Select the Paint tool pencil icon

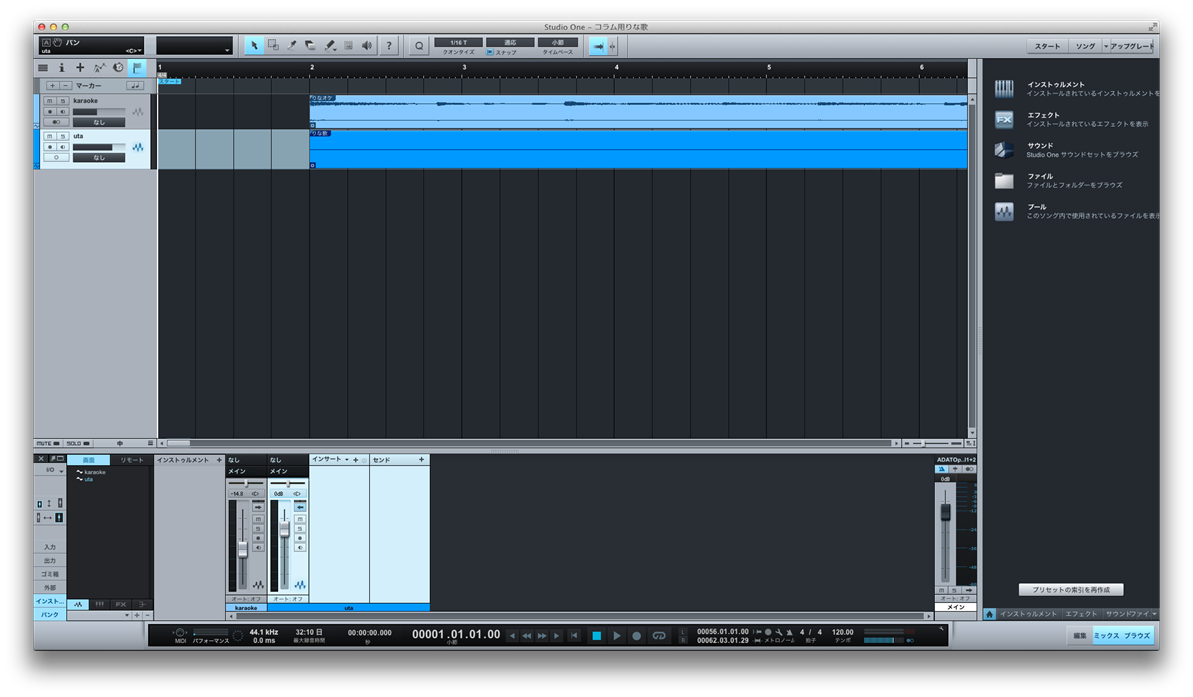point(329,46)
